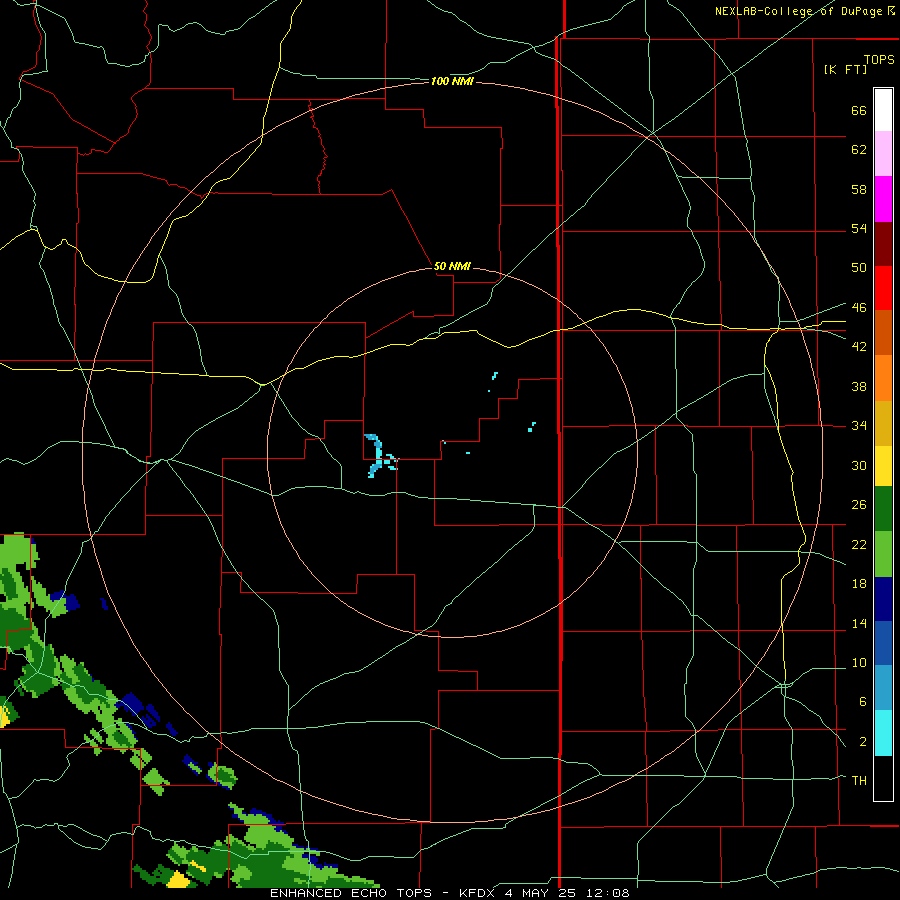Click the "10" legend value
900x900 pixels.
point(859,663)
